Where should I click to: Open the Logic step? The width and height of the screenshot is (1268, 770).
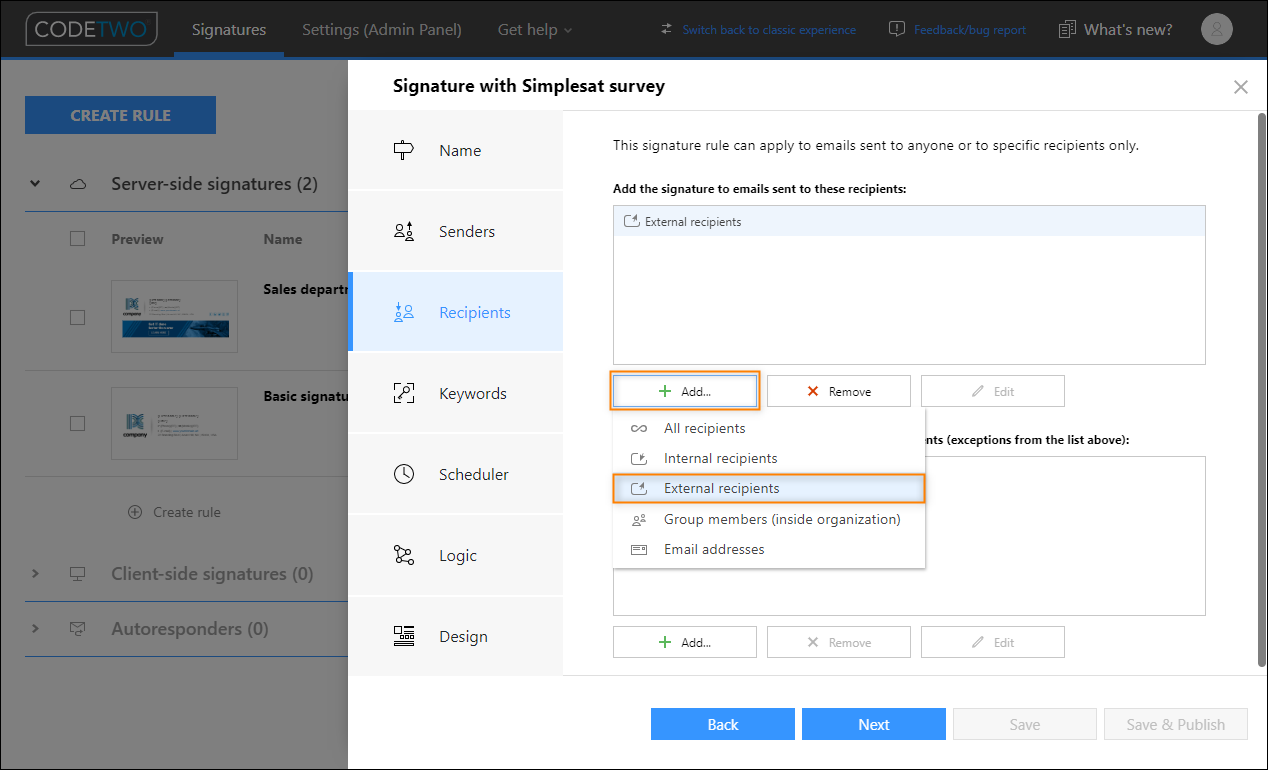[456, 556]
